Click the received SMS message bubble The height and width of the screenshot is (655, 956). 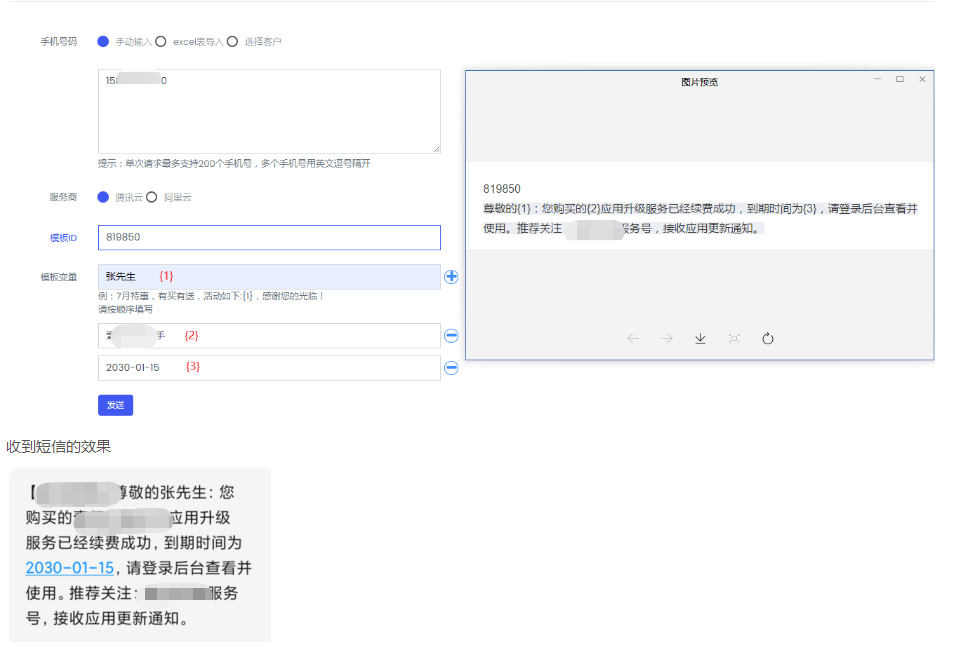(x=140, y=554)
